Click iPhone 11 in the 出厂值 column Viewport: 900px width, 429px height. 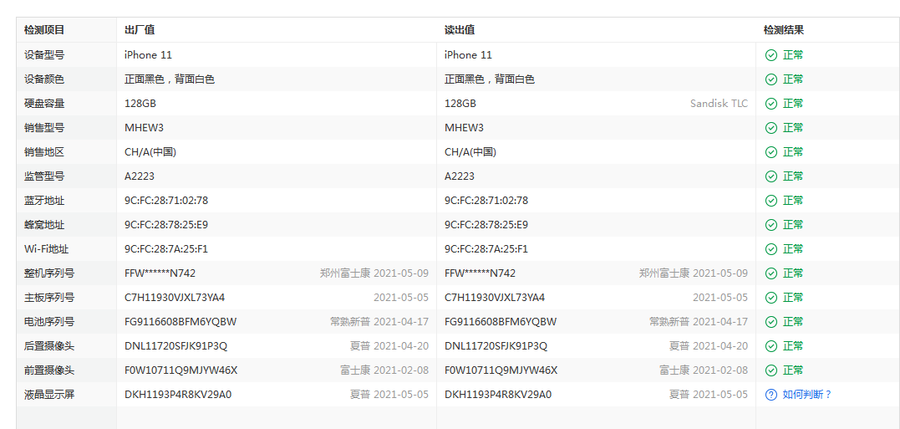[148, 55]
